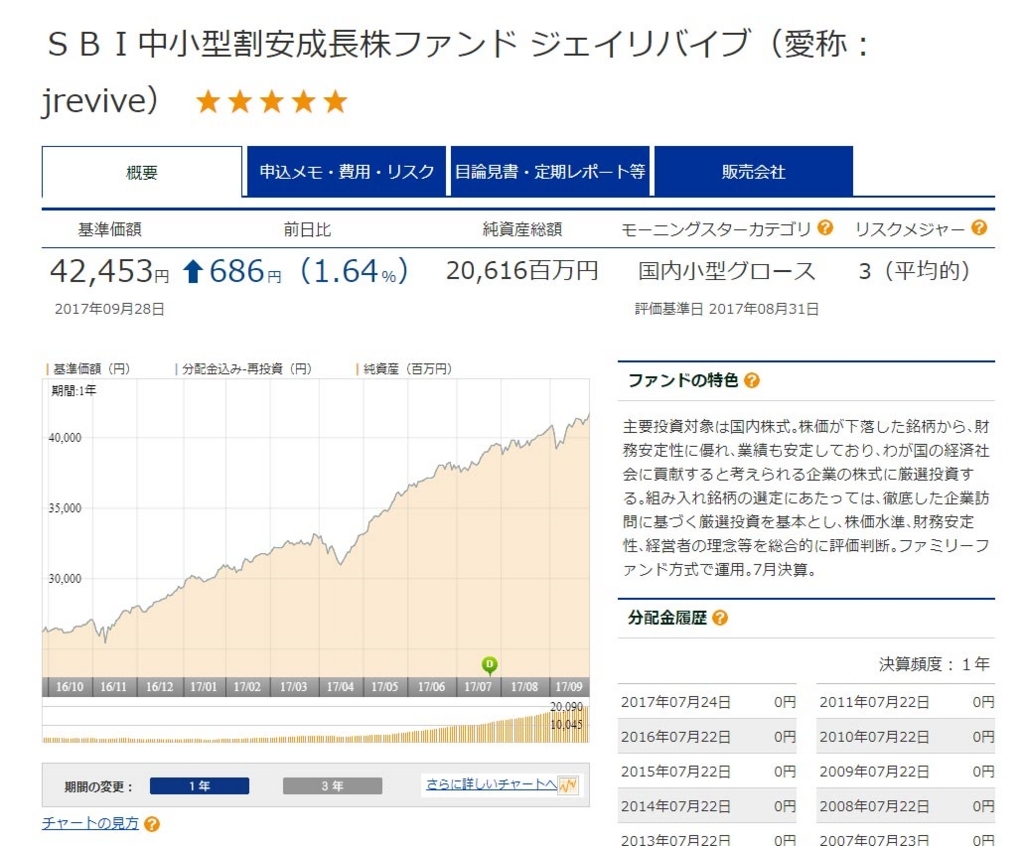This screenshot has height=846, width=1024.
Task: Switch to the 販売会社 tab
Action: click(x=751, y=171)
